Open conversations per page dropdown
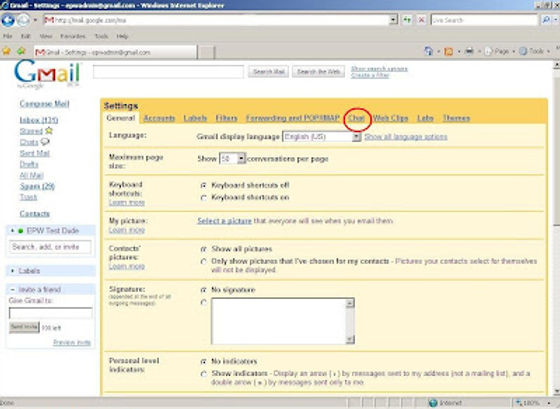 click(x=232, y=159)
